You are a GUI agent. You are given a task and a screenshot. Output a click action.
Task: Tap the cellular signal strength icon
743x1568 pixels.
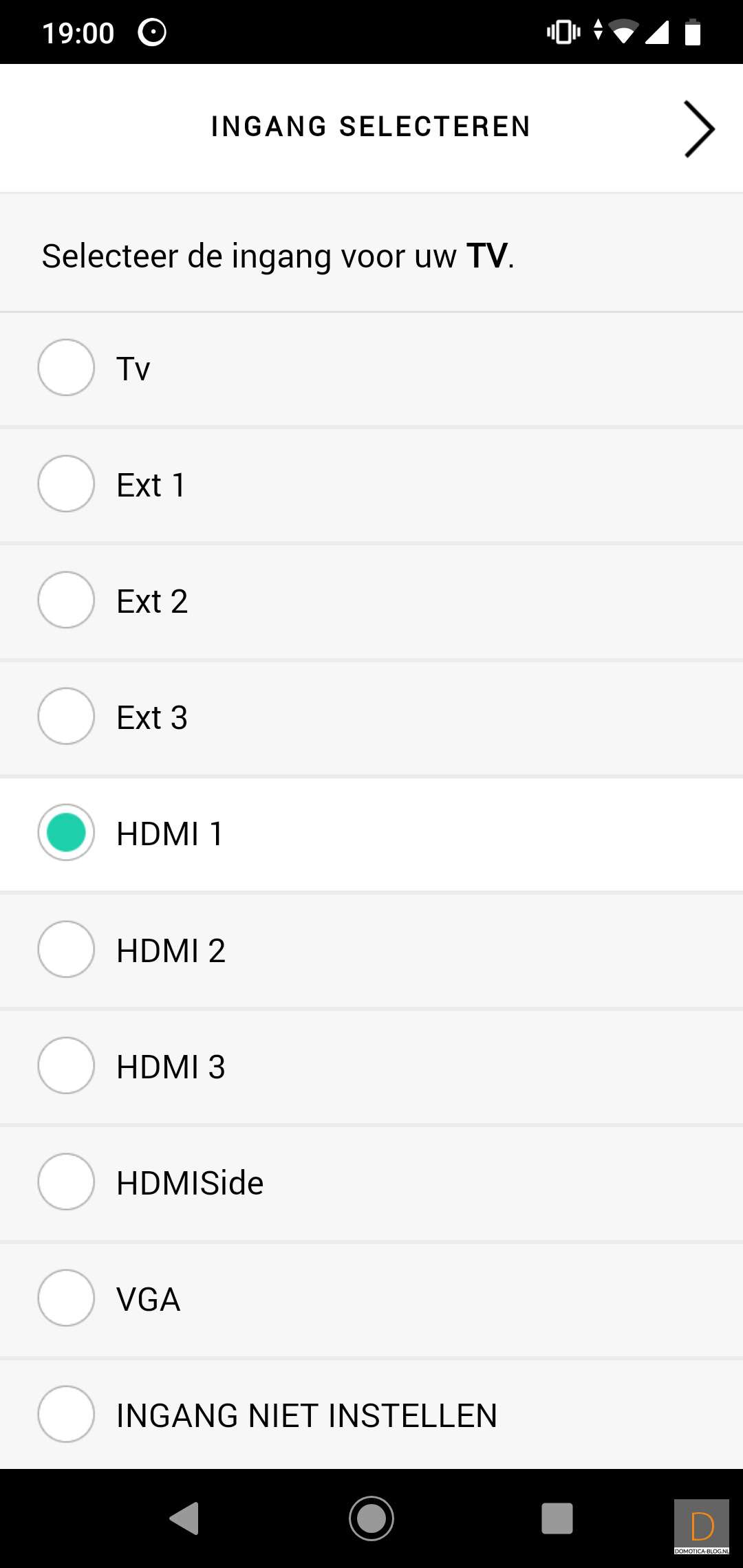coord(657,32)
